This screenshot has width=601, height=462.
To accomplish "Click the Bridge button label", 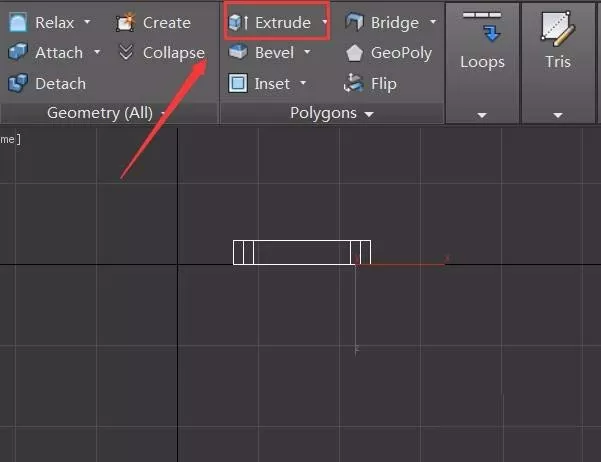I will [395, 23].
